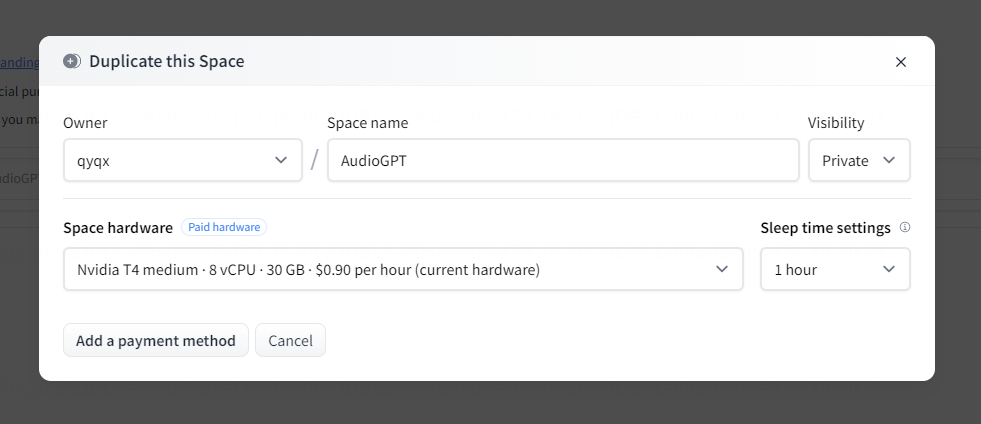981x424 pixels.
Task: Open the Space hardware dropdown Nvidia T4
Action: coord(403,269)
